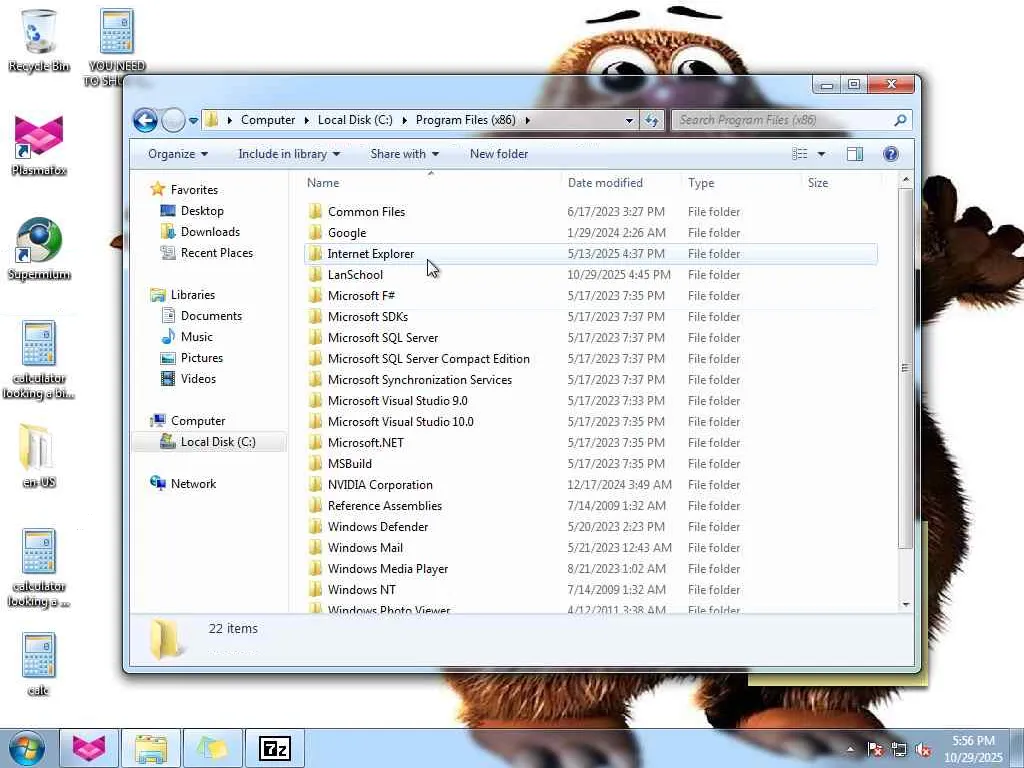Select the Plasmafox desktop shortcut
The height and width of the screenshot is (768, 1024).
pos(39,146)
